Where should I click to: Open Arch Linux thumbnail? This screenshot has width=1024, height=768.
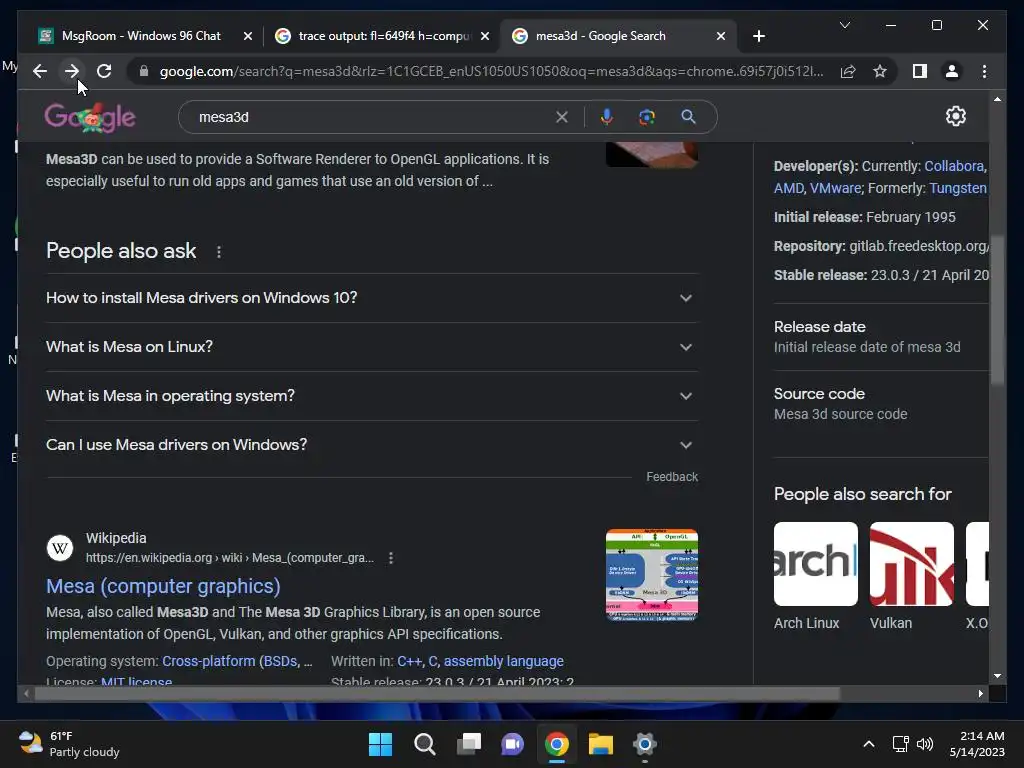(816, 564)
